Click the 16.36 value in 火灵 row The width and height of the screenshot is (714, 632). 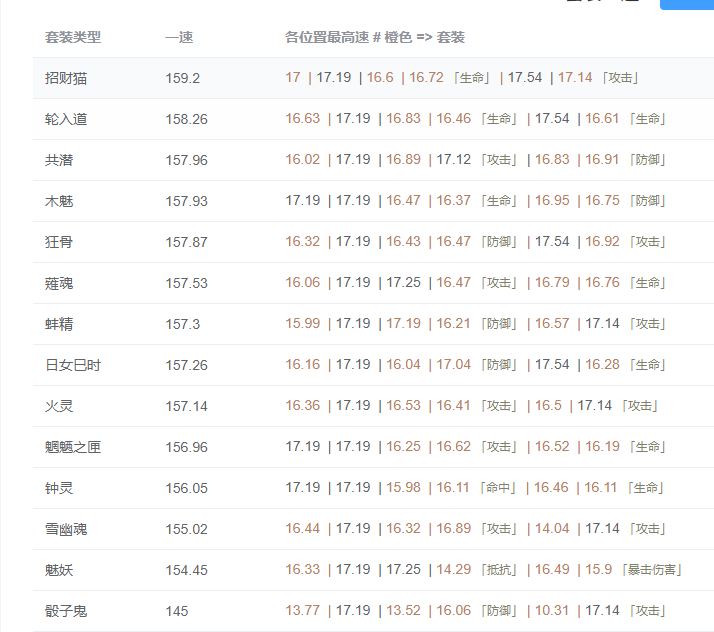[x=302, y=405]
